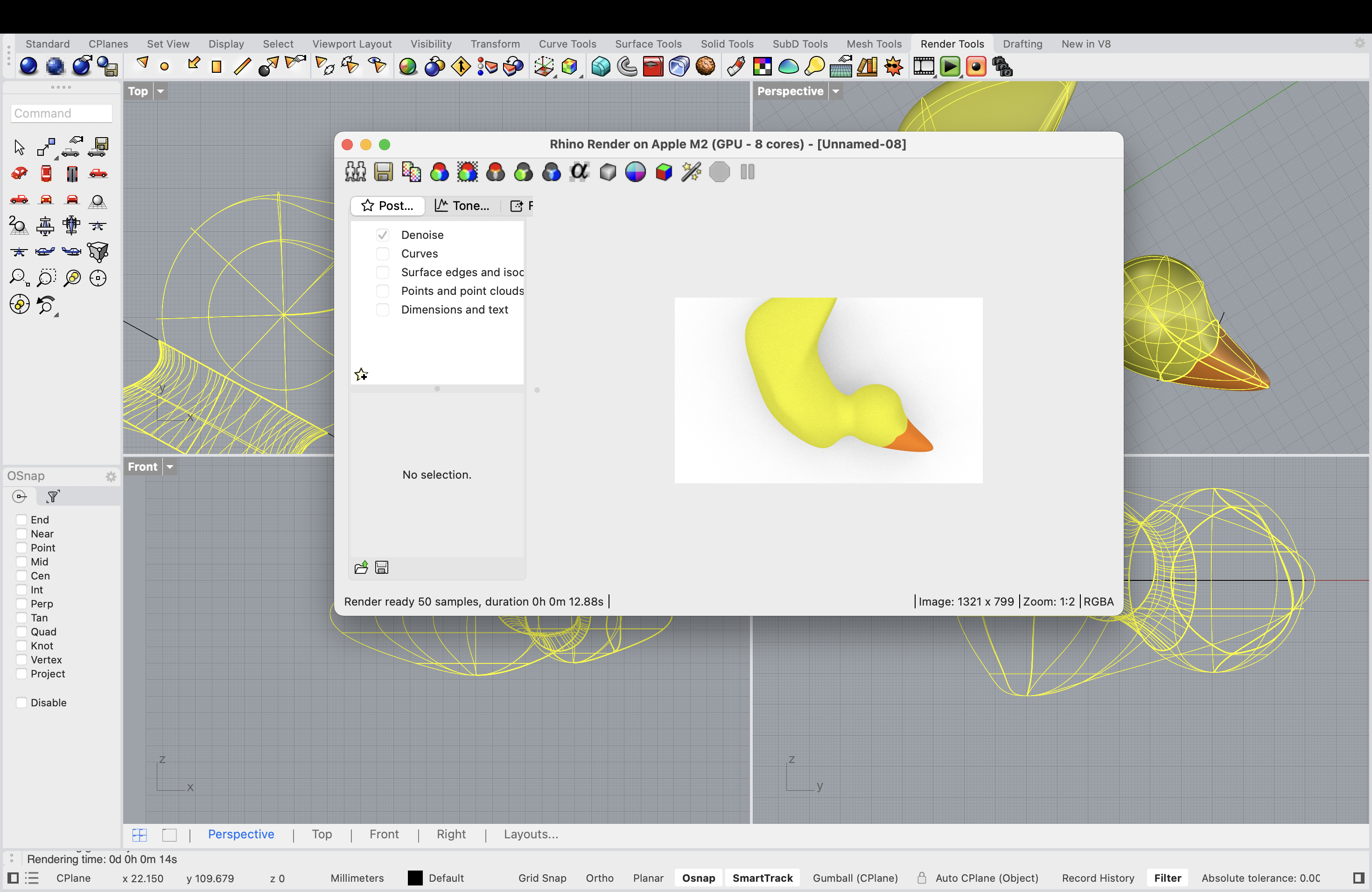Select the Post effects tab
Screen dimensions: 1372x892
[387, 206]
